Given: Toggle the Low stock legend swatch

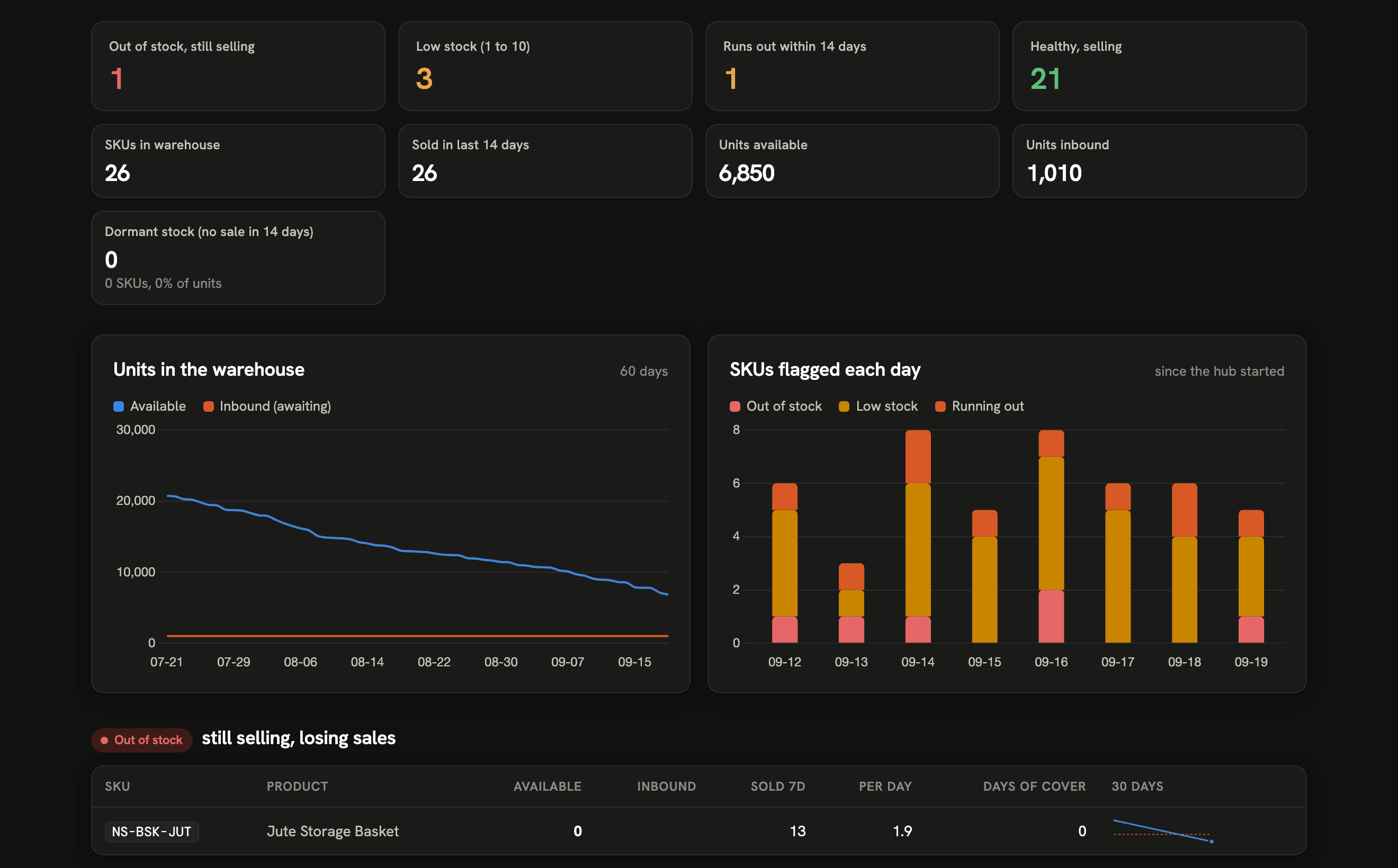Looking at the screenshot, I should [x=844, y=406].
